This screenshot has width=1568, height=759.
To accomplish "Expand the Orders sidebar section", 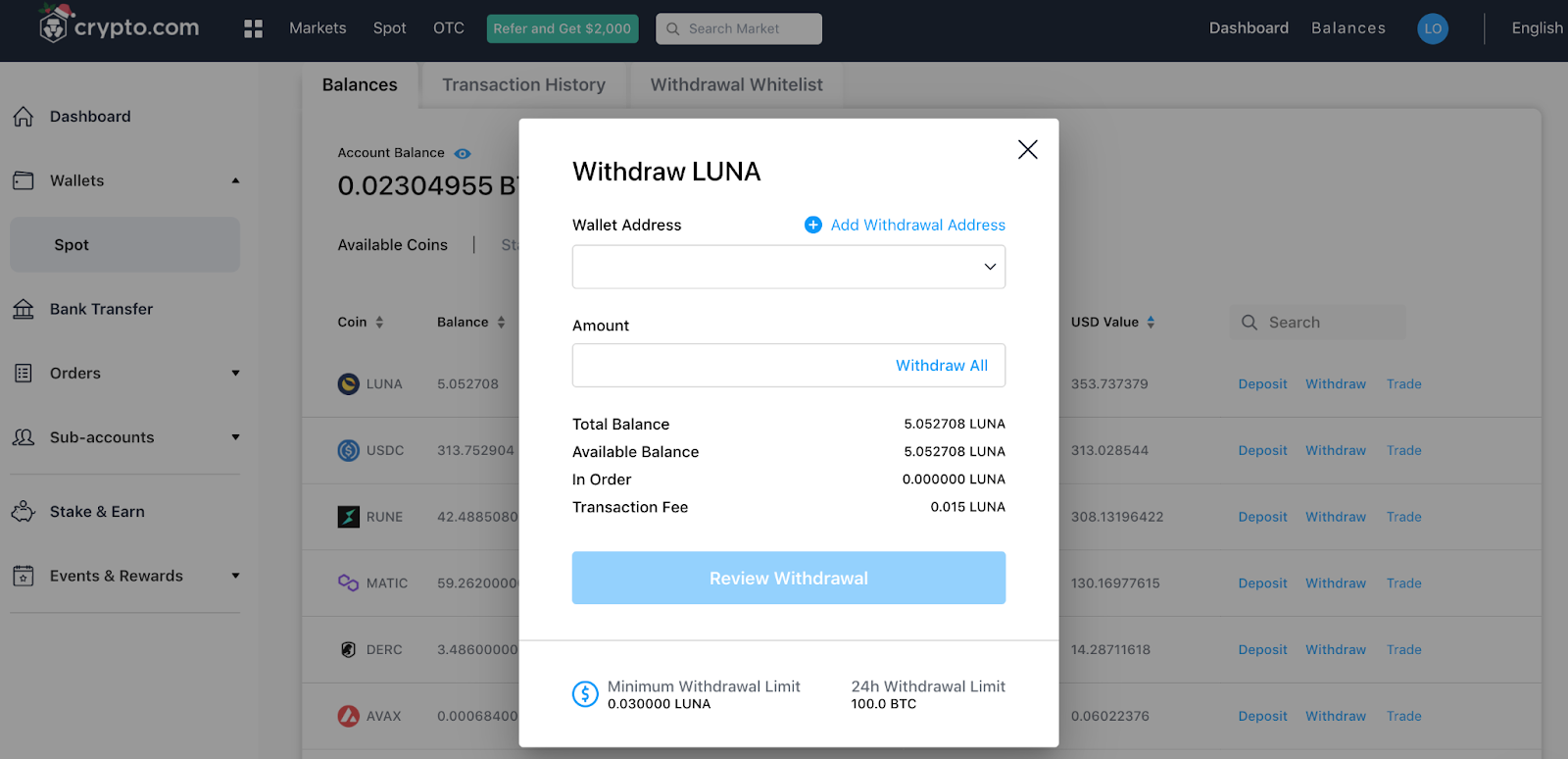I will pos(235,373).
